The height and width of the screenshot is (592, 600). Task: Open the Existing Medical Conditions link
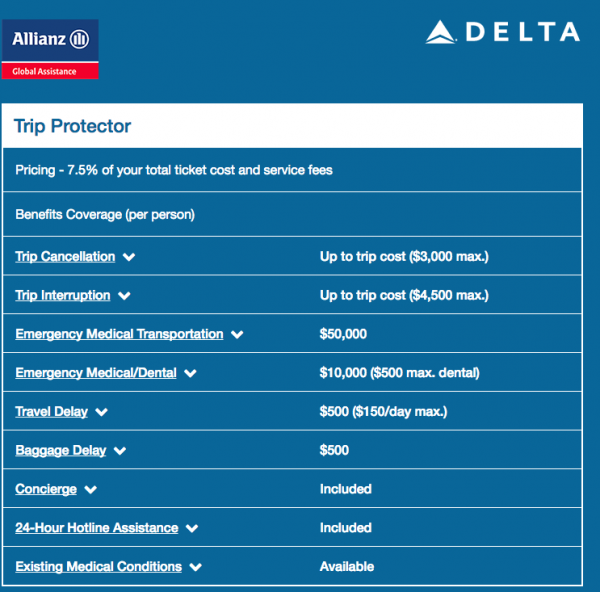[x=99, y=567]
